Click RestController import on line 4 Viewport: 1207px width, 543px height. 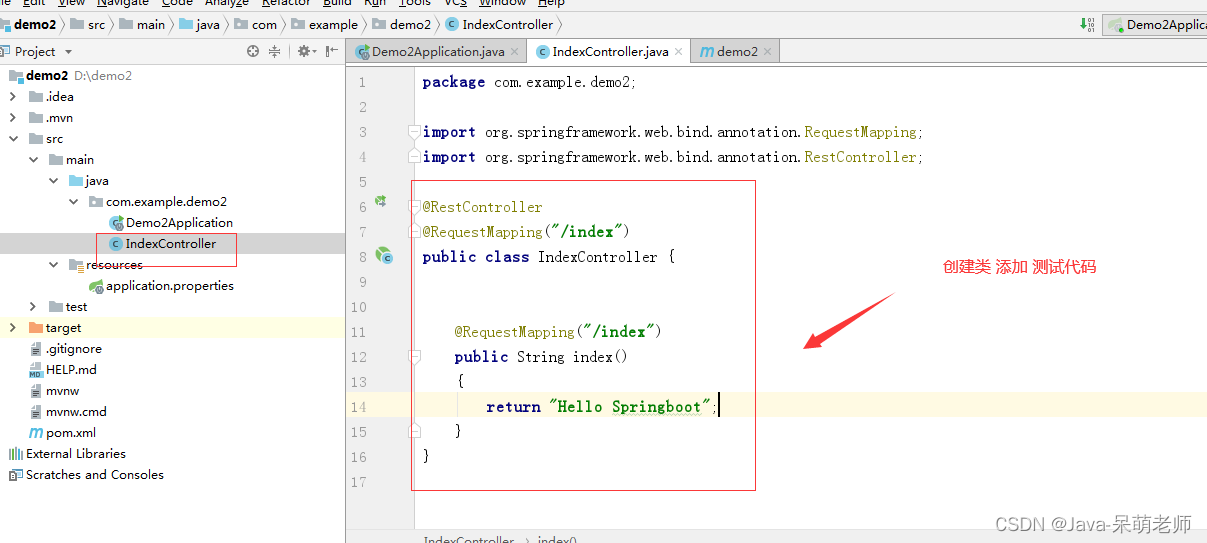pos(672,157)
